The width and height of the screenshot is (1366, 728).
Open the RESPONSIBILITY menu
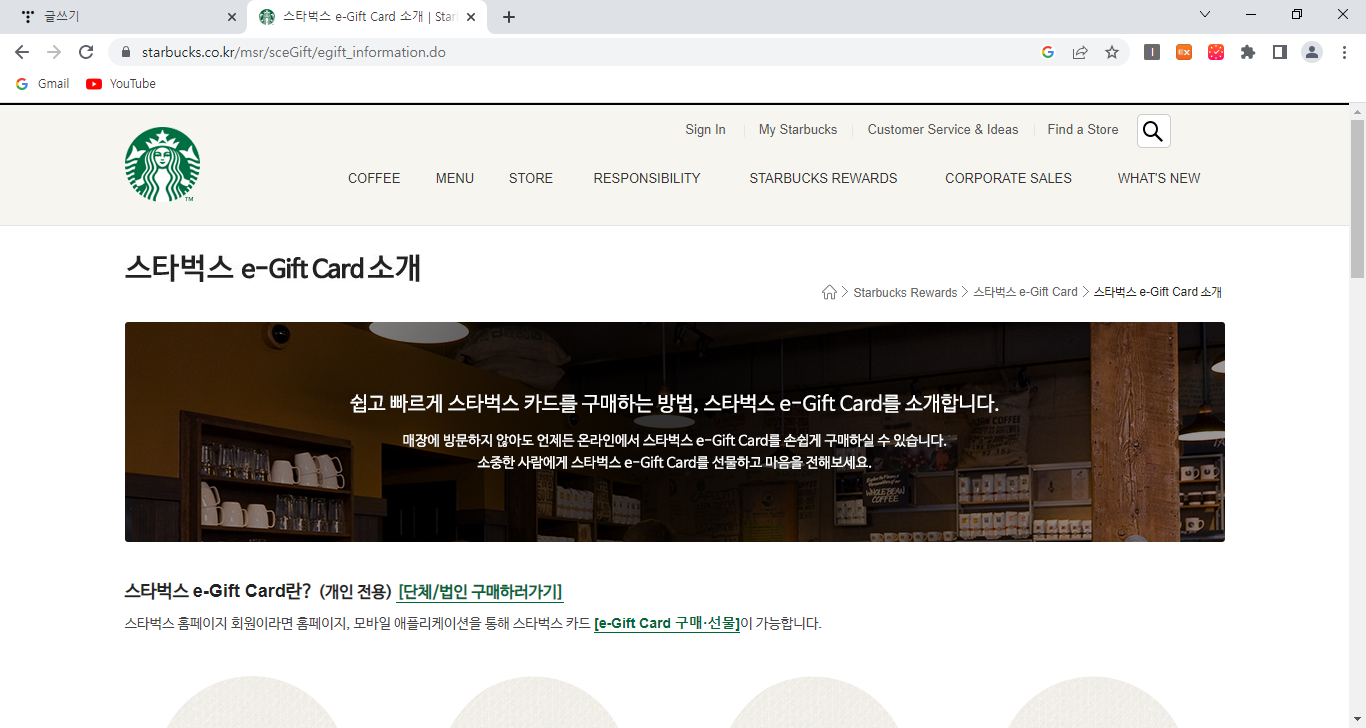point(647,178)
